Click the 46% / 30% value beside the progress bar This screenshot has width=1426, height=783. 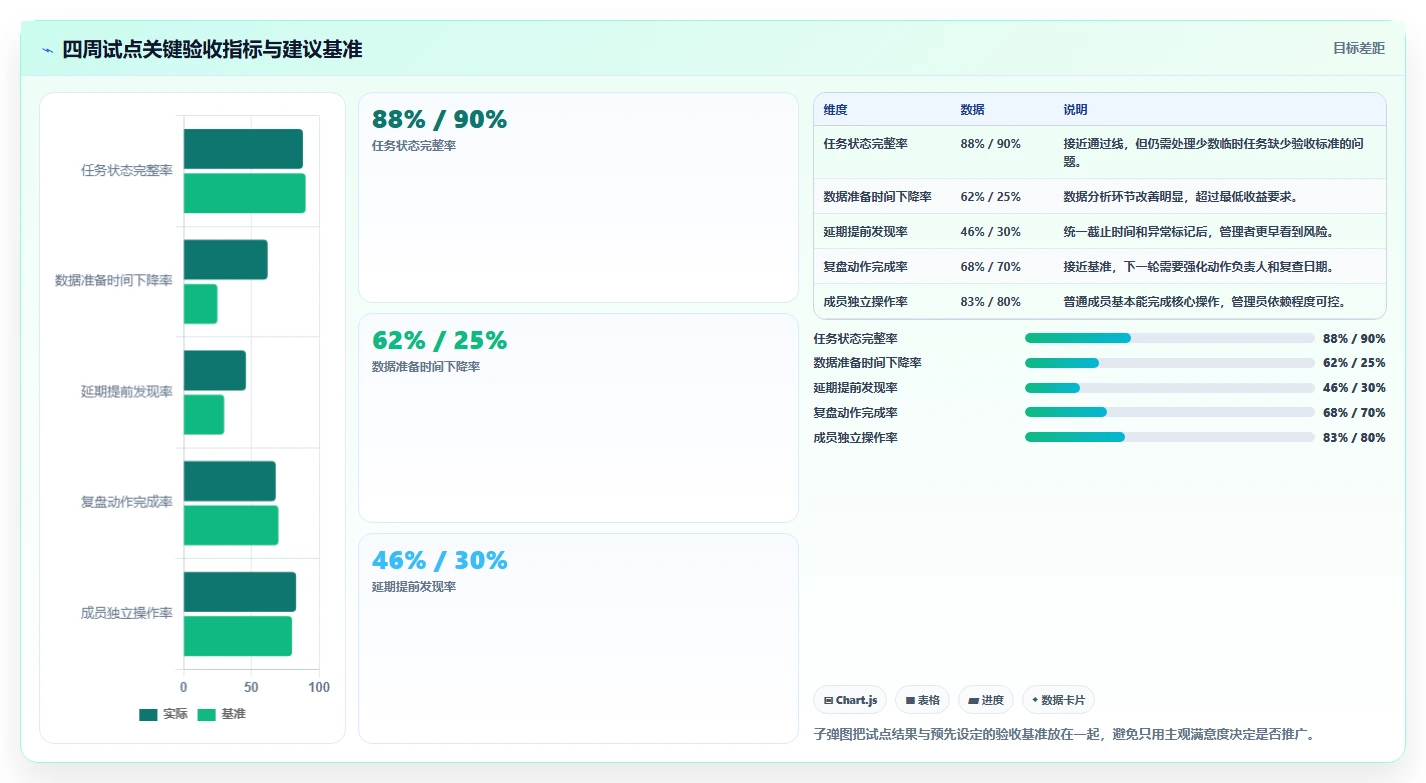tap(1354, 388)
